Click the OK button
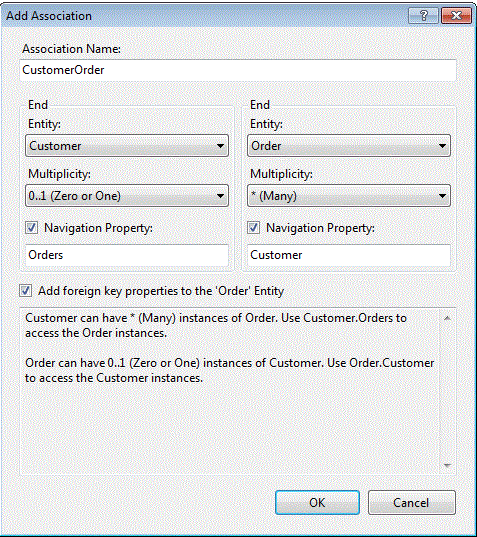The width and height of the screenshot is (477, 537). tap(317, 502)
